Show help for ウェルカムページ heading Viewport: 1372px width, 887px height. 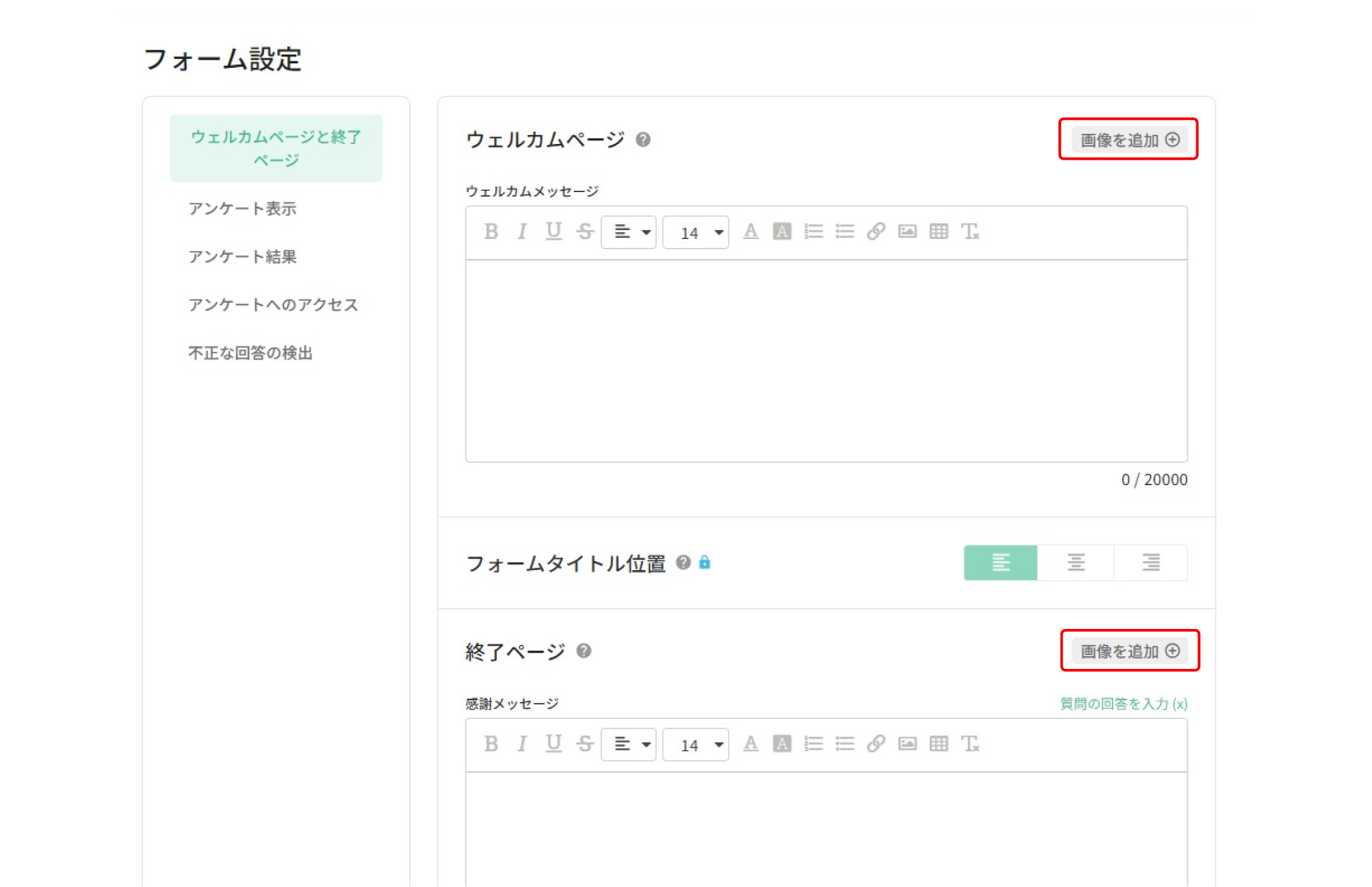[643, 139]
